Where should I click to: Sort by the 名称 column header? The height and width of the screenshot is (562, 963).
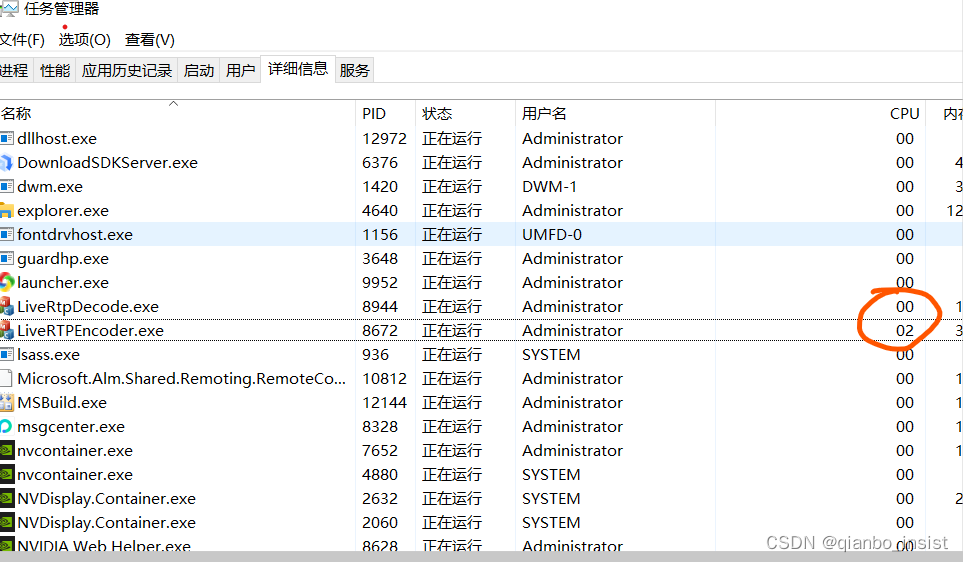pos(177,114)
